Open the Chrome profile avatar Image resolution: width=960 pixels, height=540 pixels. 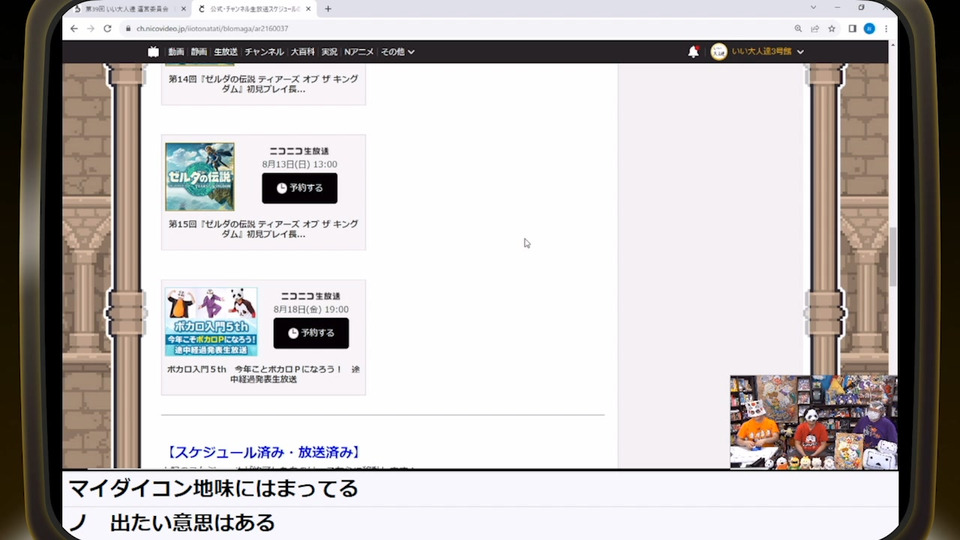tap(869, 29)
